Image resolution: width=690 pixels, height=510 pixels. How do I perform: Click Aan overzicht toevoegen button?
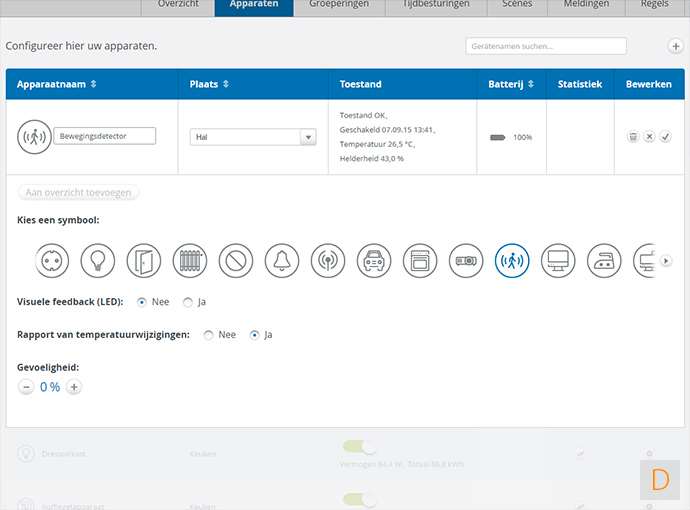(78, 192)
